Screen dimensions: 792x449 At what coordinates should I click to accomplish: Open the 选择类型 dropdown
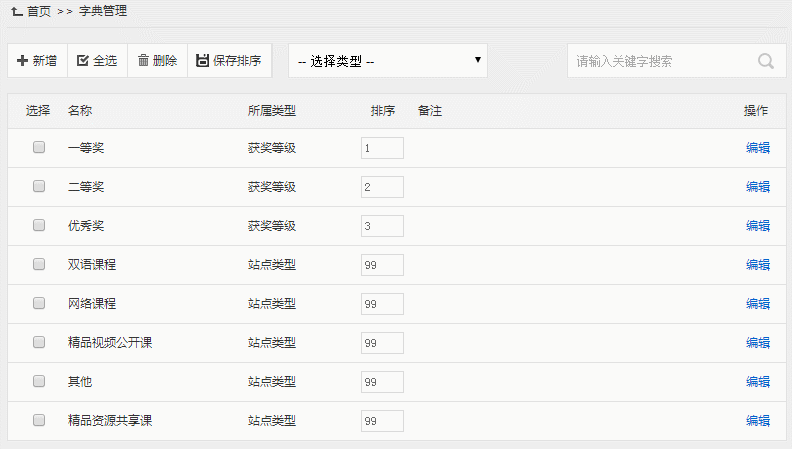click(388, 61)
